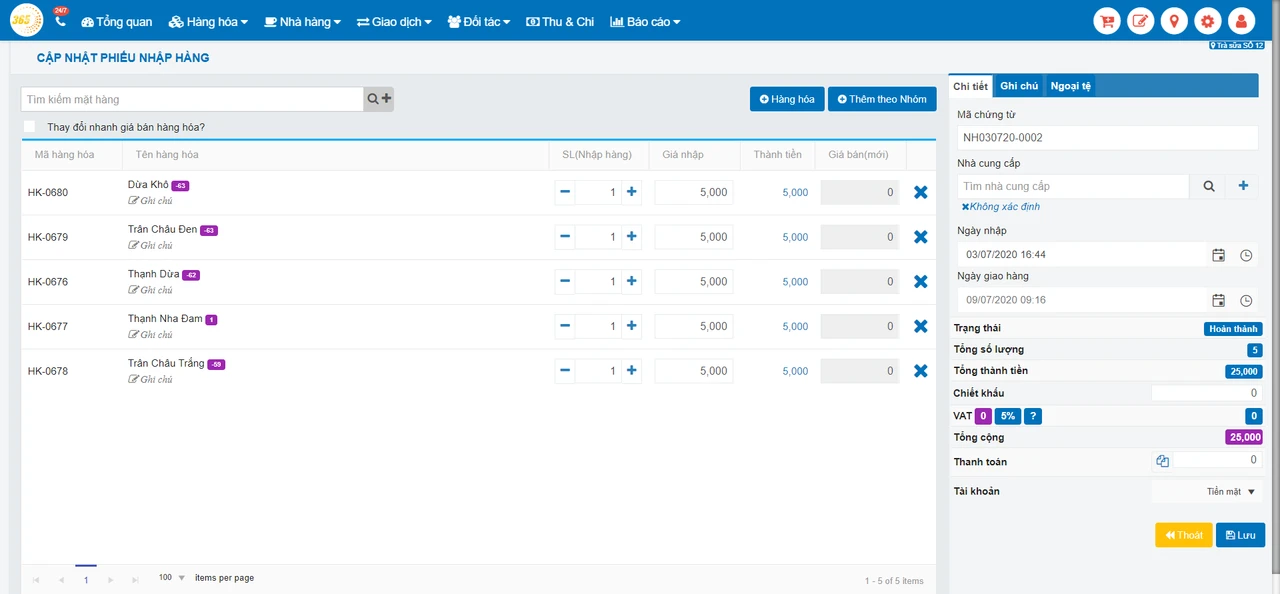Open calendar for Ngày nhập

pos(1218,255)
